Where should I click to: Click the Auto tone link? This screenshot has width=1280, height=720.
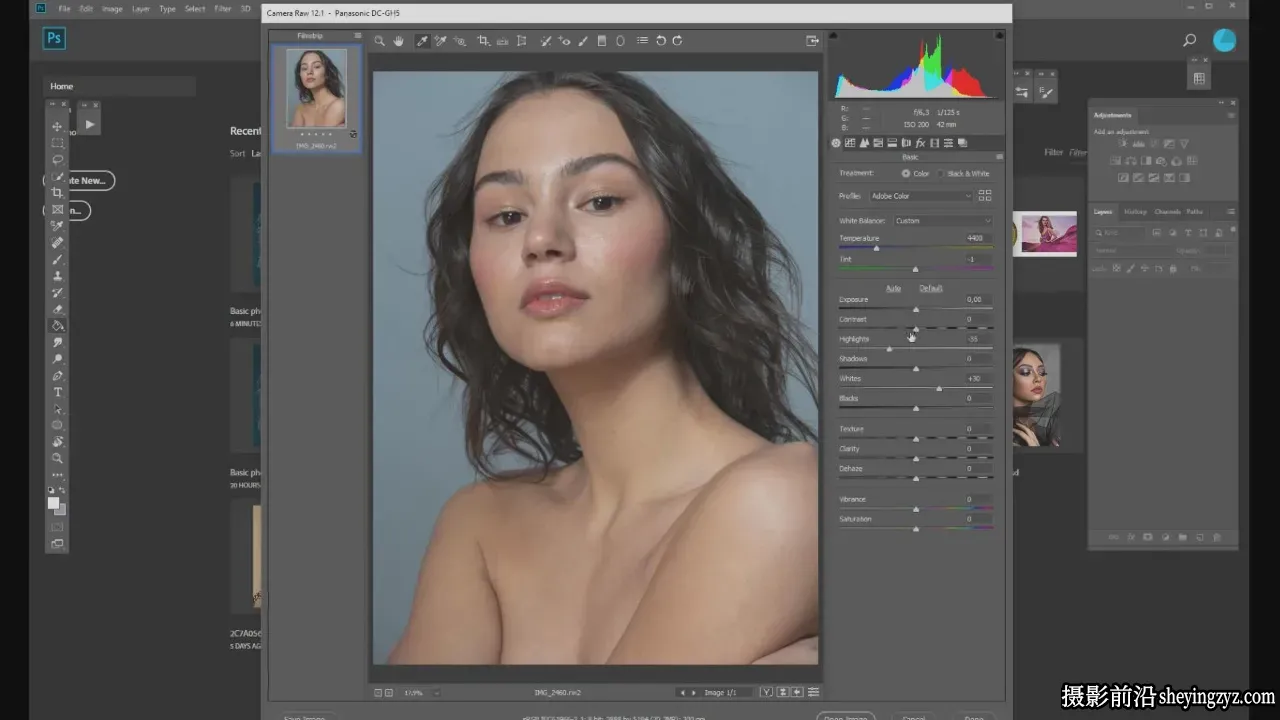point(893,288)
